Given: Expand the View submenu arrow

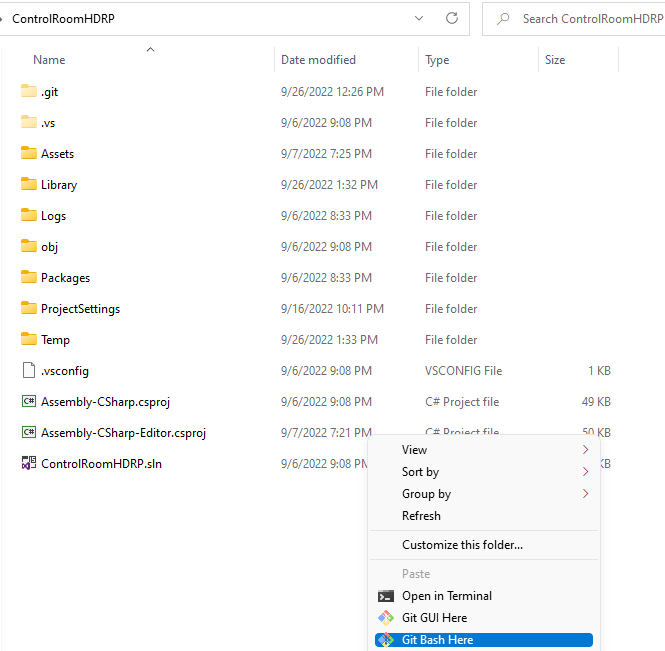Looking at the screenshot, I should pyautogui.click(x=586, y=450).
